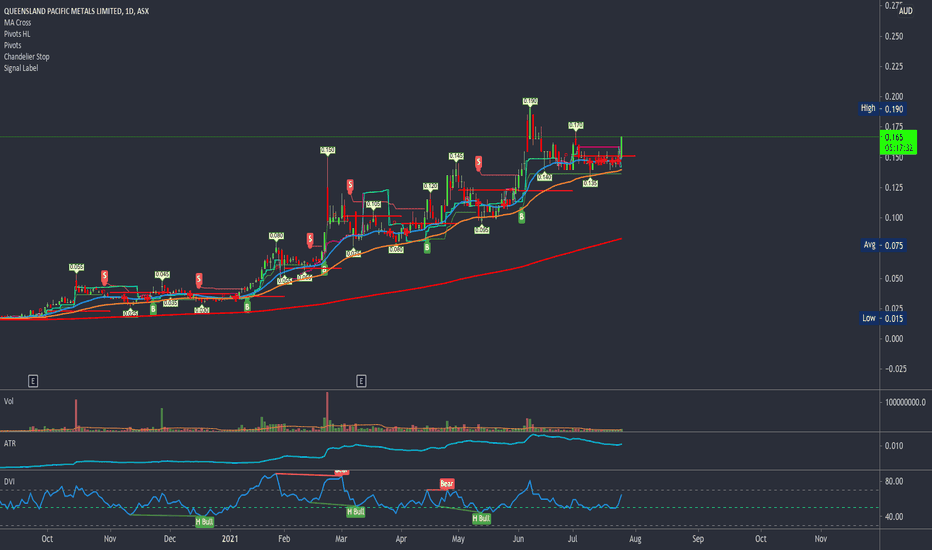
Task: Click the 0.045 pivot high label
Action: (162, 275)
